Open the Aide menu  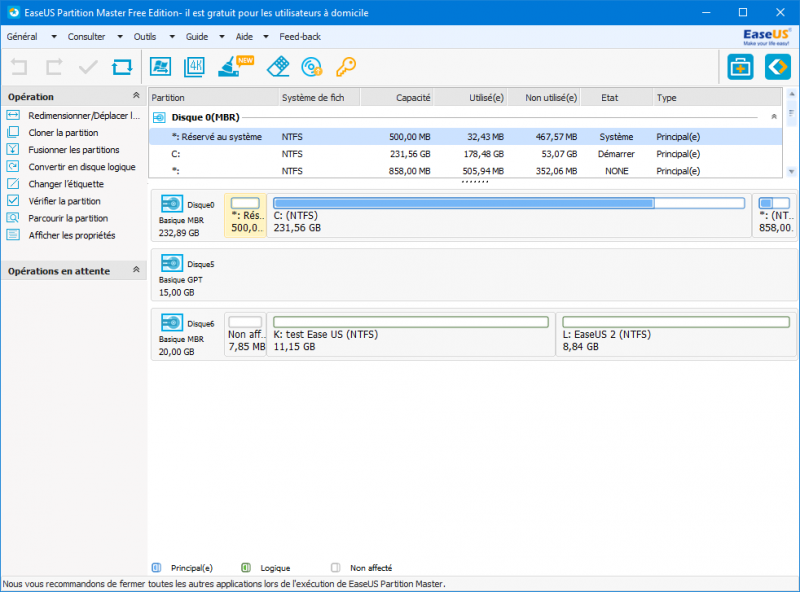(x=244, y=37)
